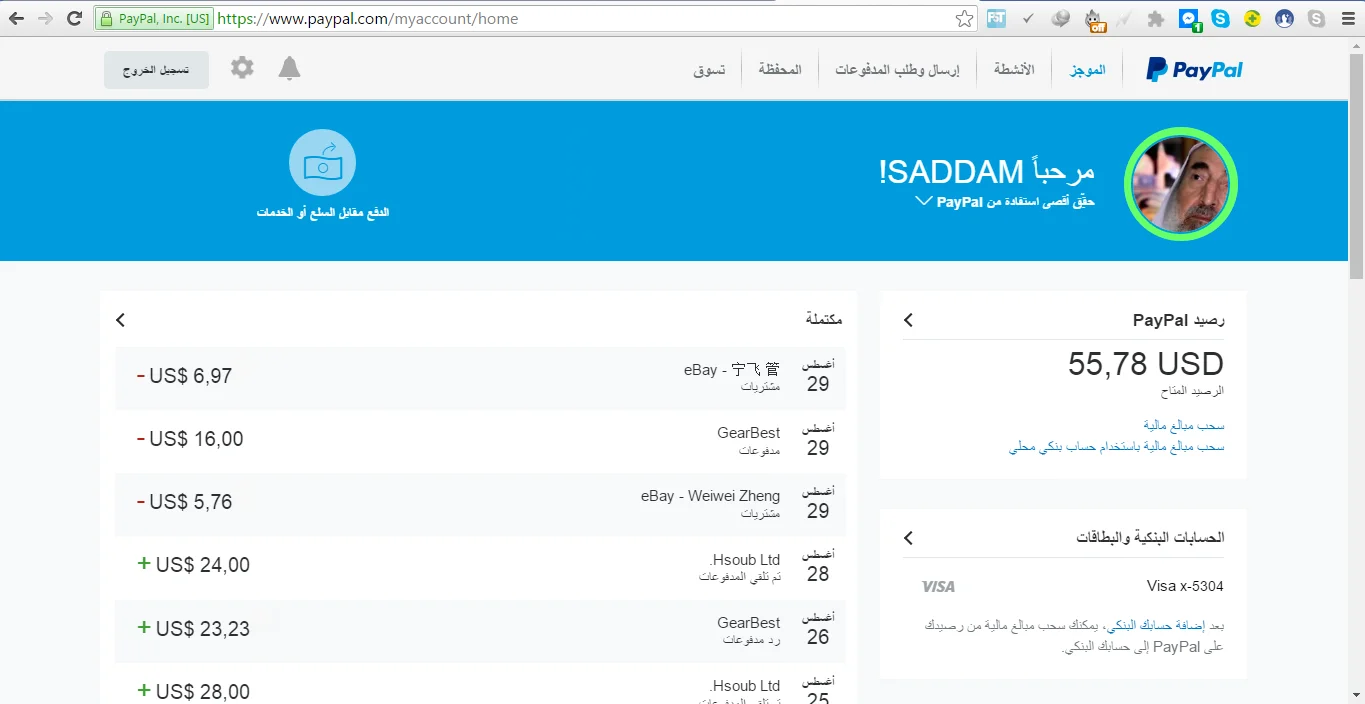Expand the completed transactions chevron

click(x=120, y=320)
